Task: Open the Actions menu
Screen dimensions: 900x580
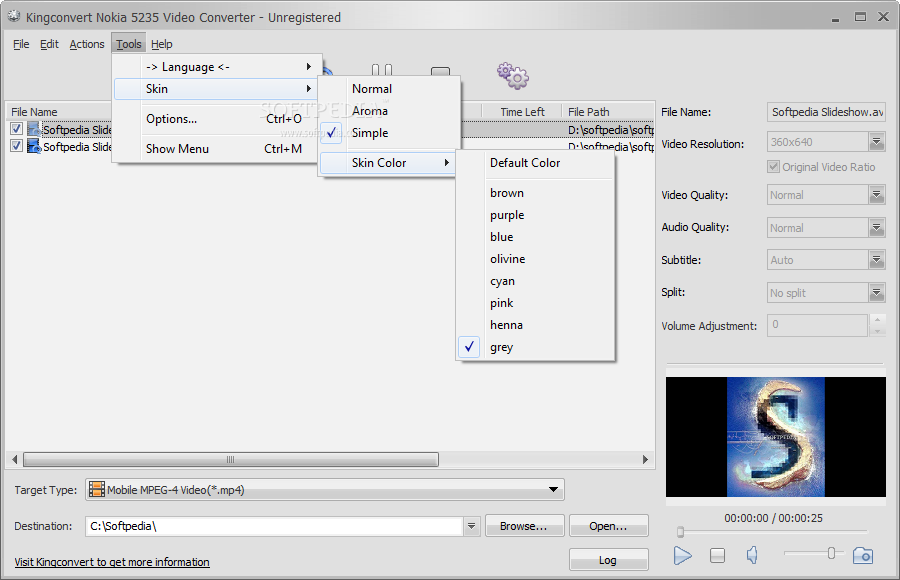Action: click(87, 44)
